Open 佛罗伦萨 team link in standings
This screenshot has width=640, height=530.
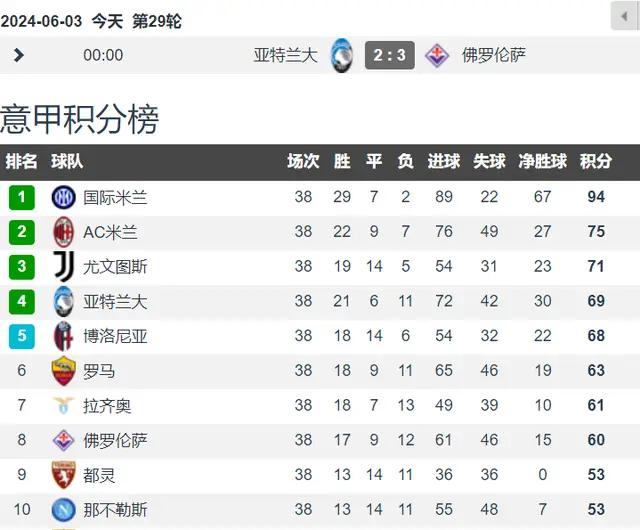click(115, 440)
